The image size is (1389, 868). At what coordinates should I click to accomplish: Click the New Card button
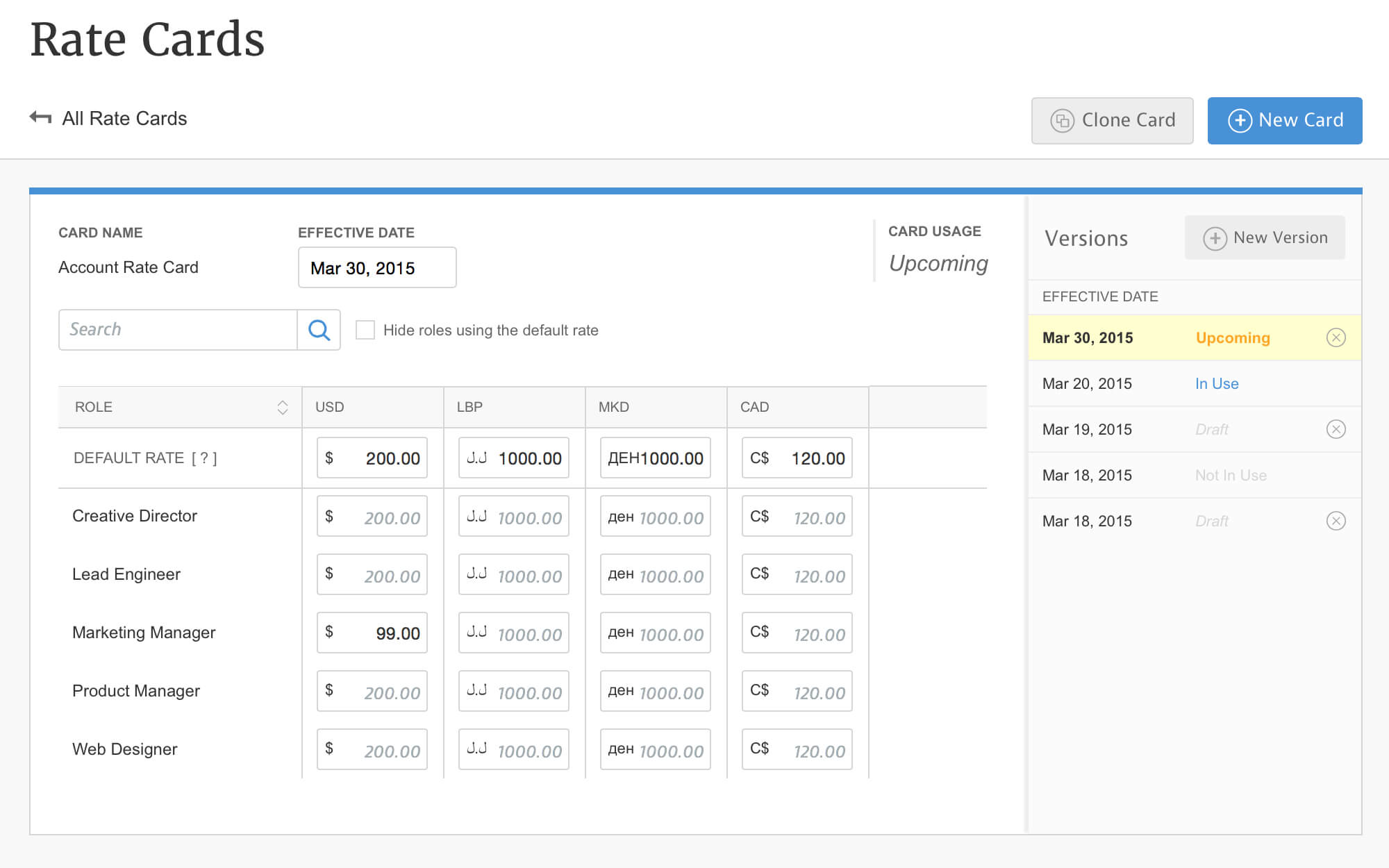(x=1284, y=120)
